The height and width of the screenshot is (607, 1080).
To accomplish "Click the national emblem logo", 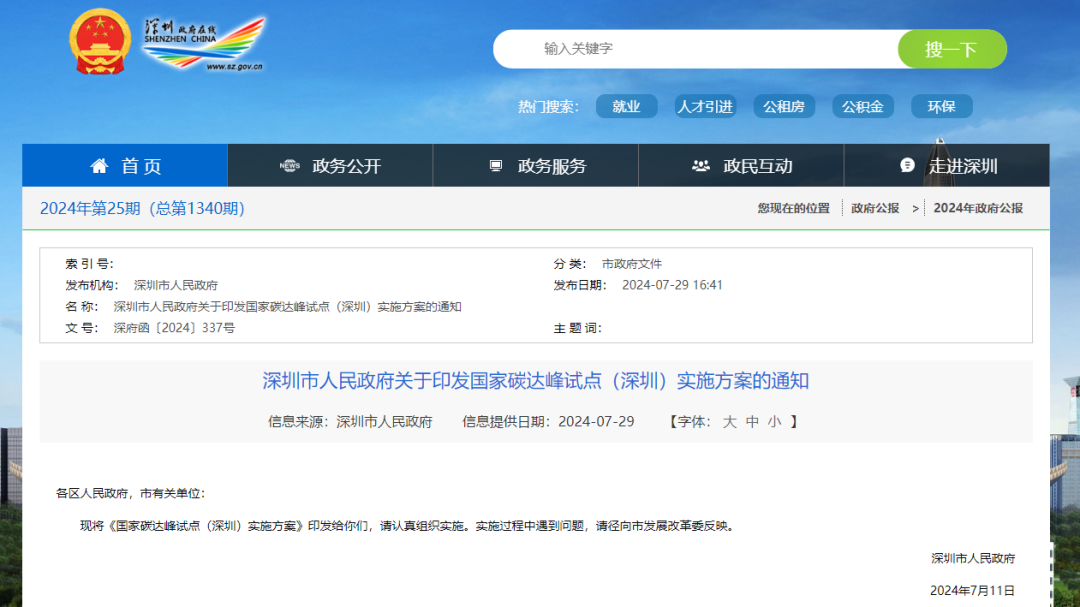I will click(99, 42).
